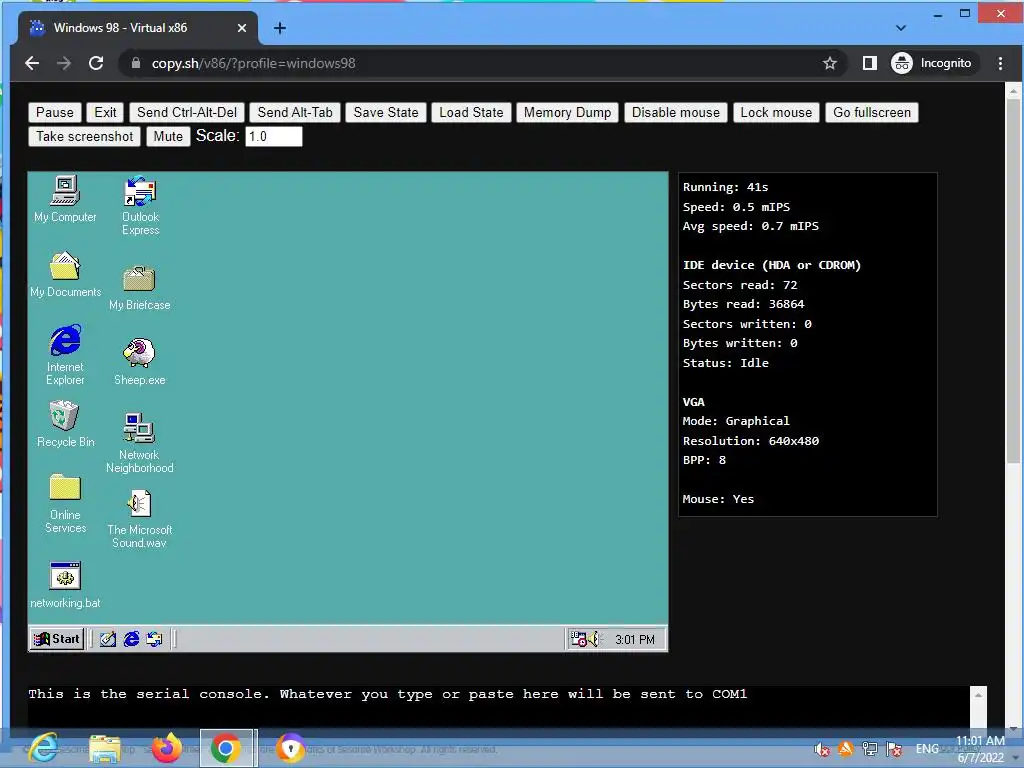Viewport: 1024px width, 768px height.
Task: Click the Scale input field
Action: click(x=274, y=136)
